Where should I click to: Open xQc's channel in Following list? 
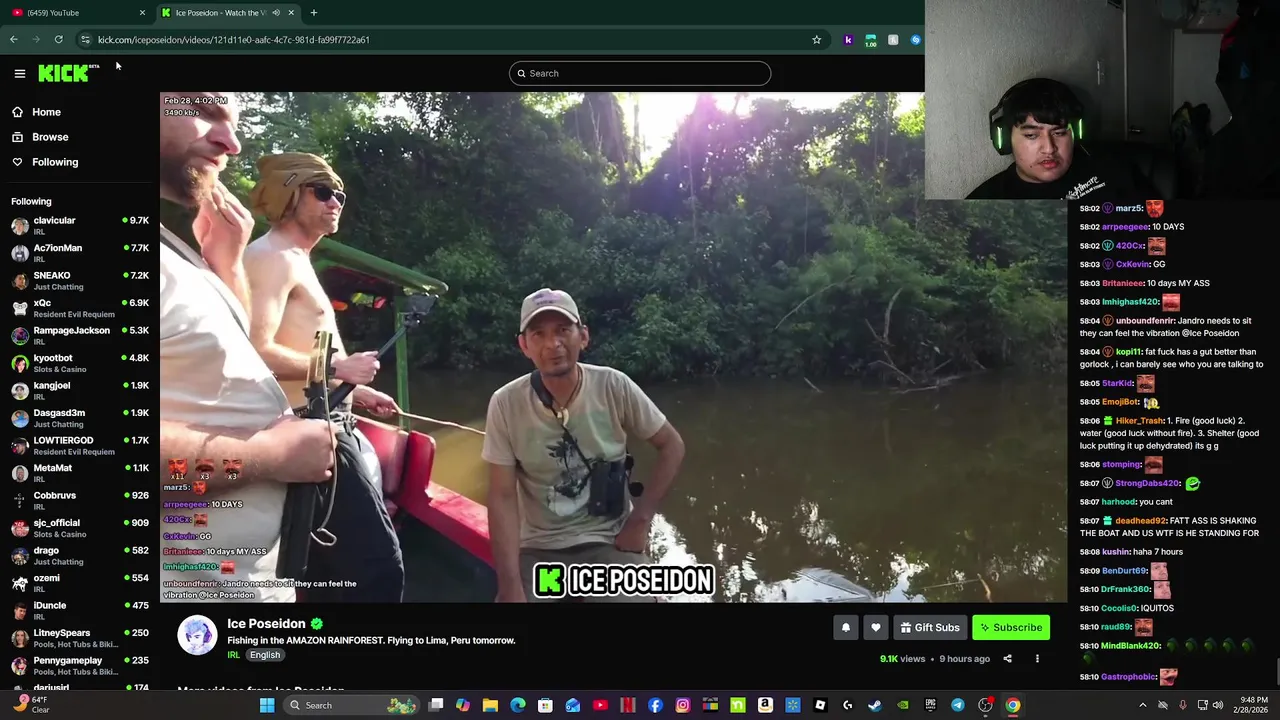[x=80, y=307]
